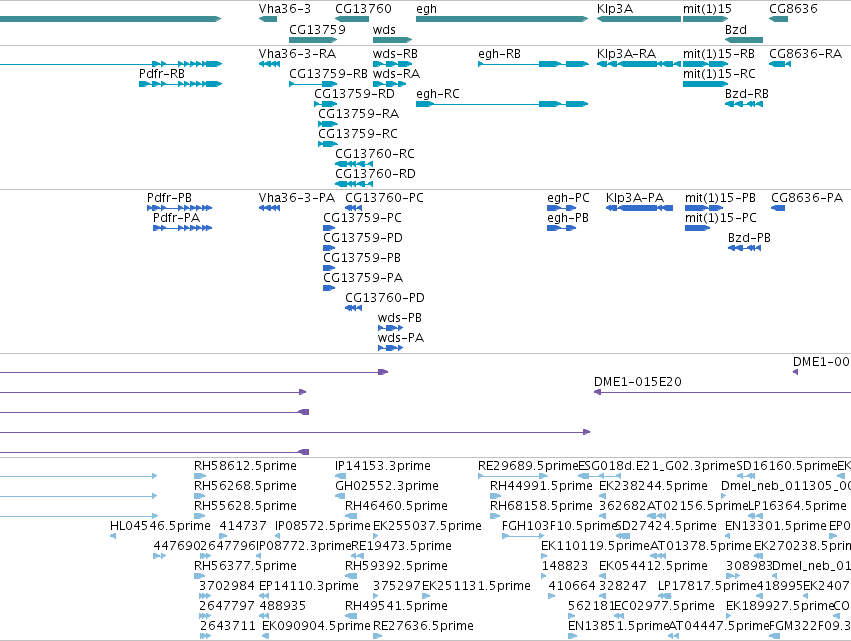Select the Klp3A gene label

(614, 9)
